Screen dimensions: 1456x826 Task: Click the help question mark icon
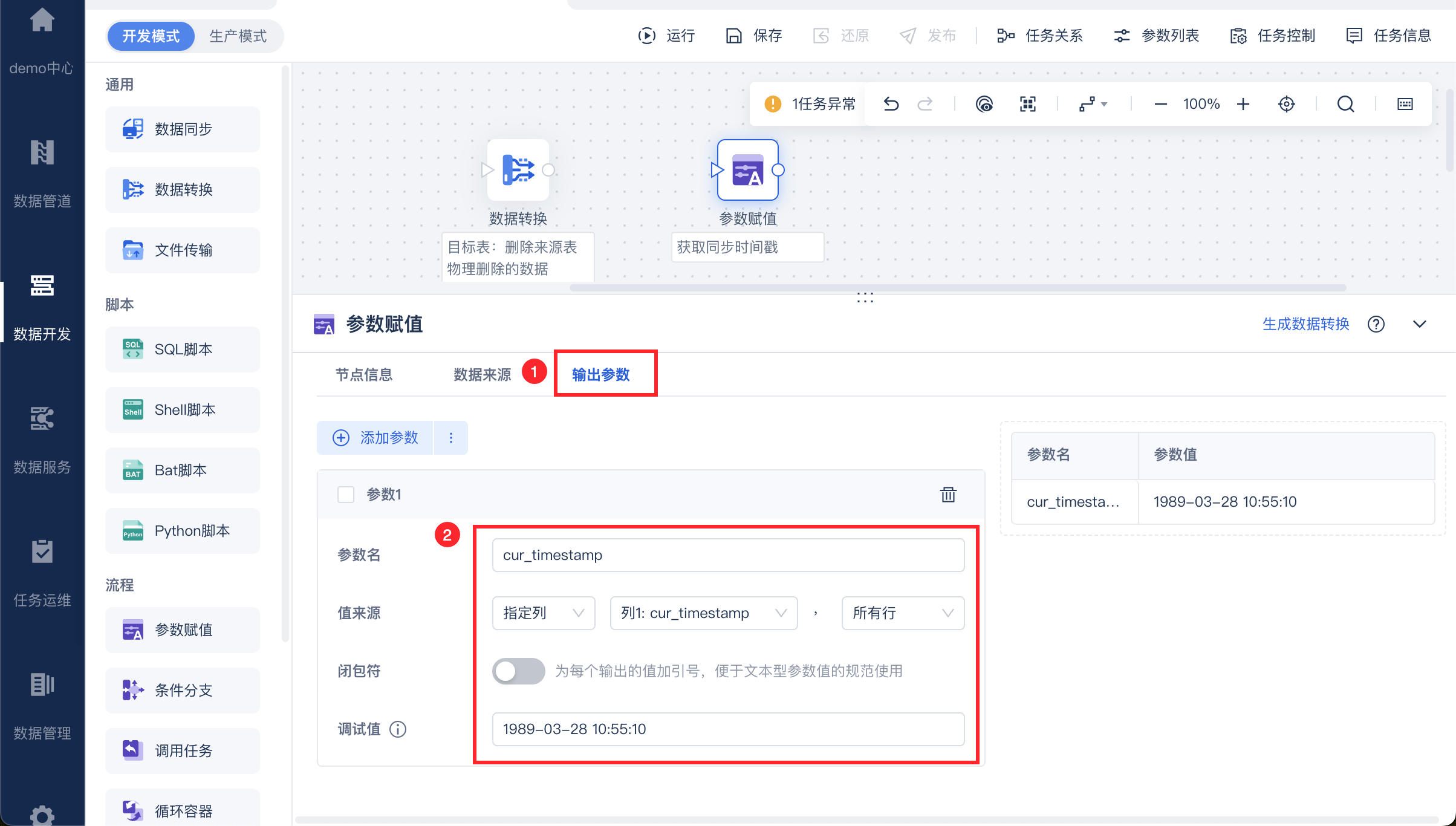point(1376,324)
